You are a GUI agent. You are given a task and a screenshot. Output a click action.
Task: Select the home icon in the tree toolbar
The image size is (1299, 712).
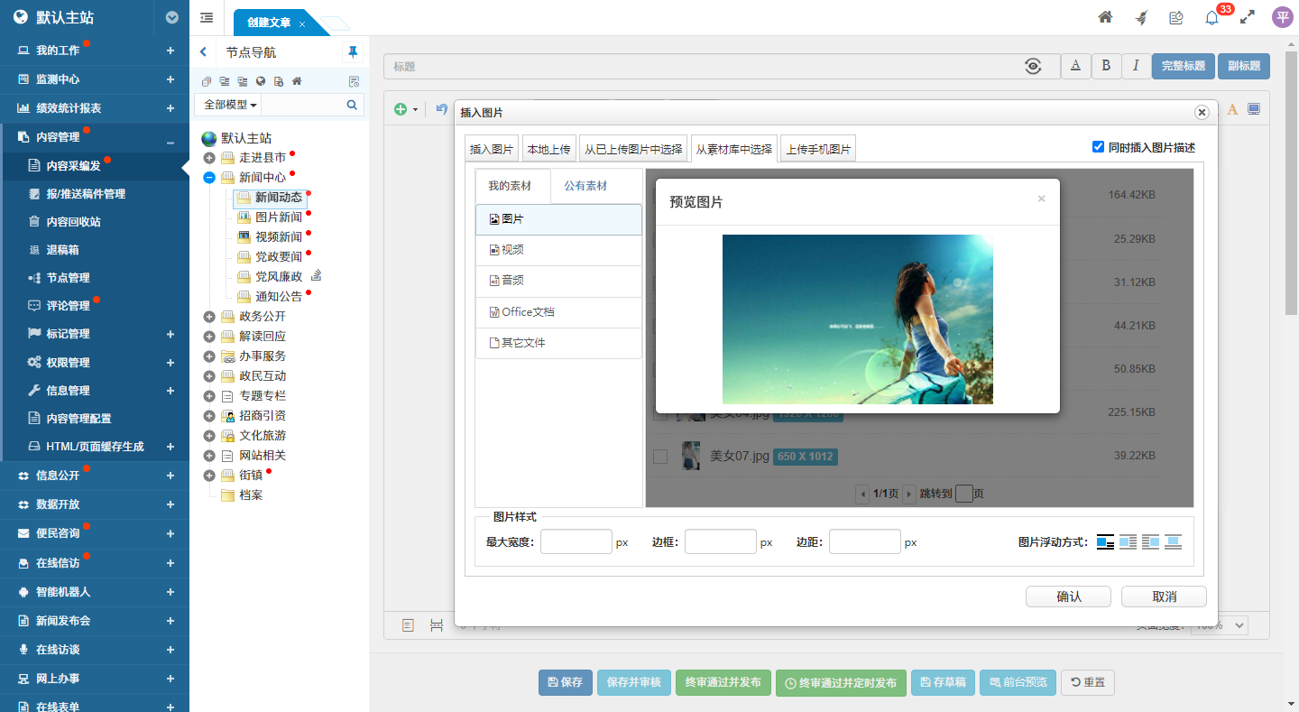point(298,82)
